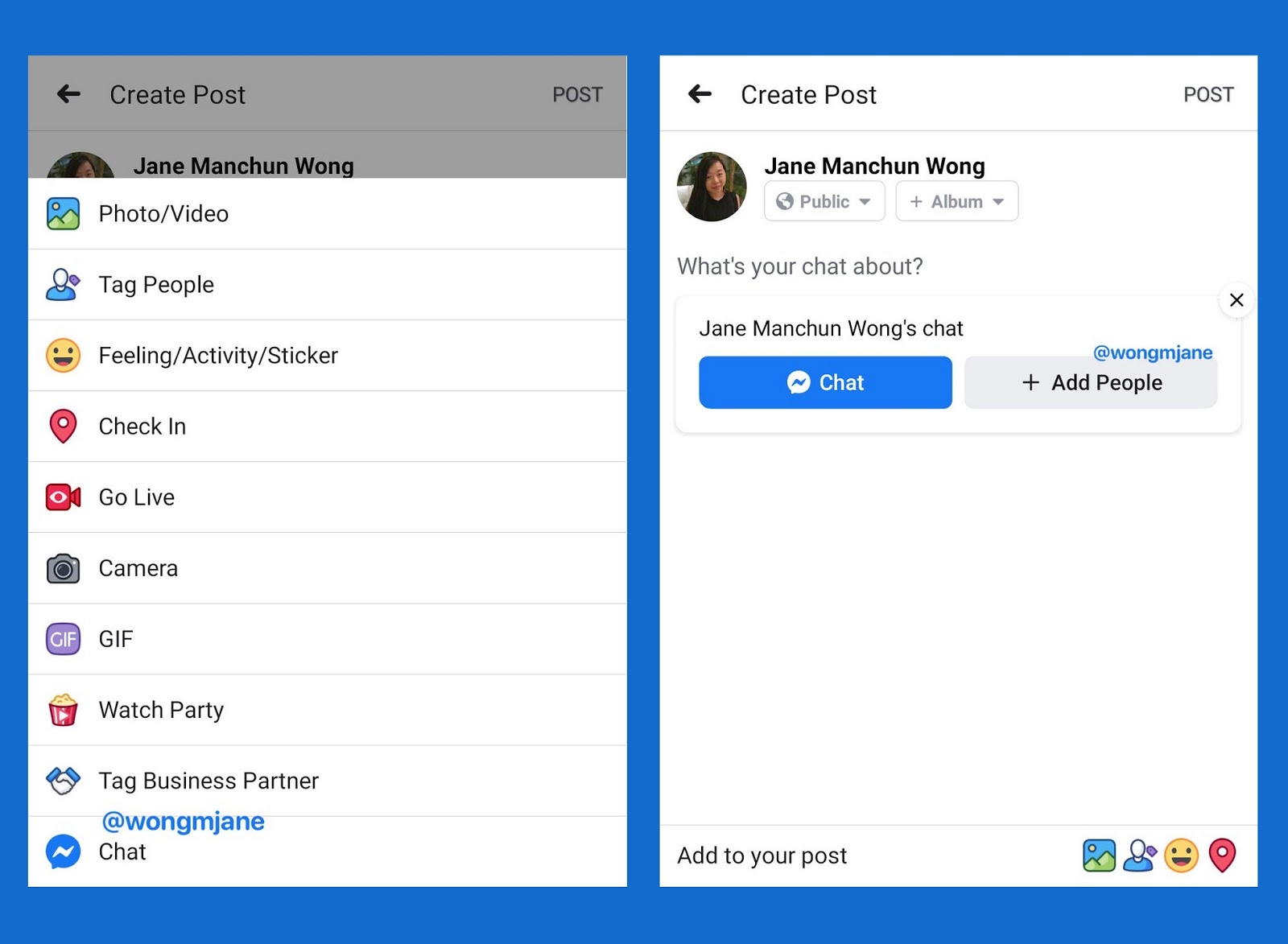Open the Messenger Chat attachment option
The width and height of the screenshot is (1288, 944).
[x=122, y=851]
